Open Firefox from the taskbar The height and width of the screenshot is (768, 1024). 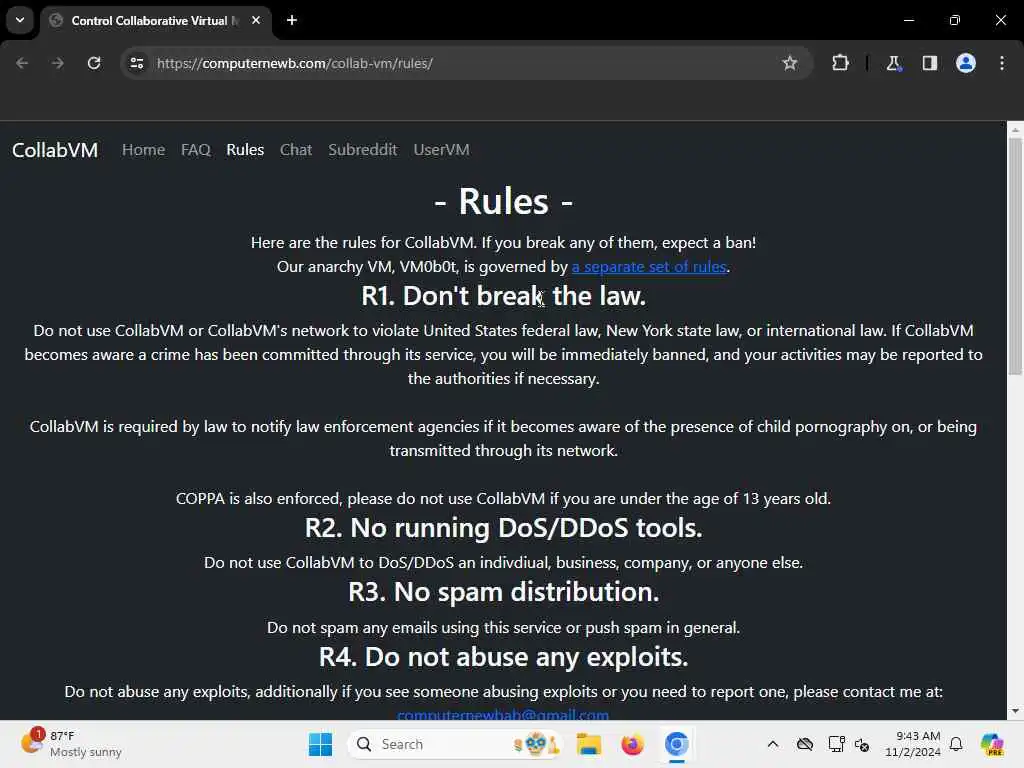coord(632,744)
